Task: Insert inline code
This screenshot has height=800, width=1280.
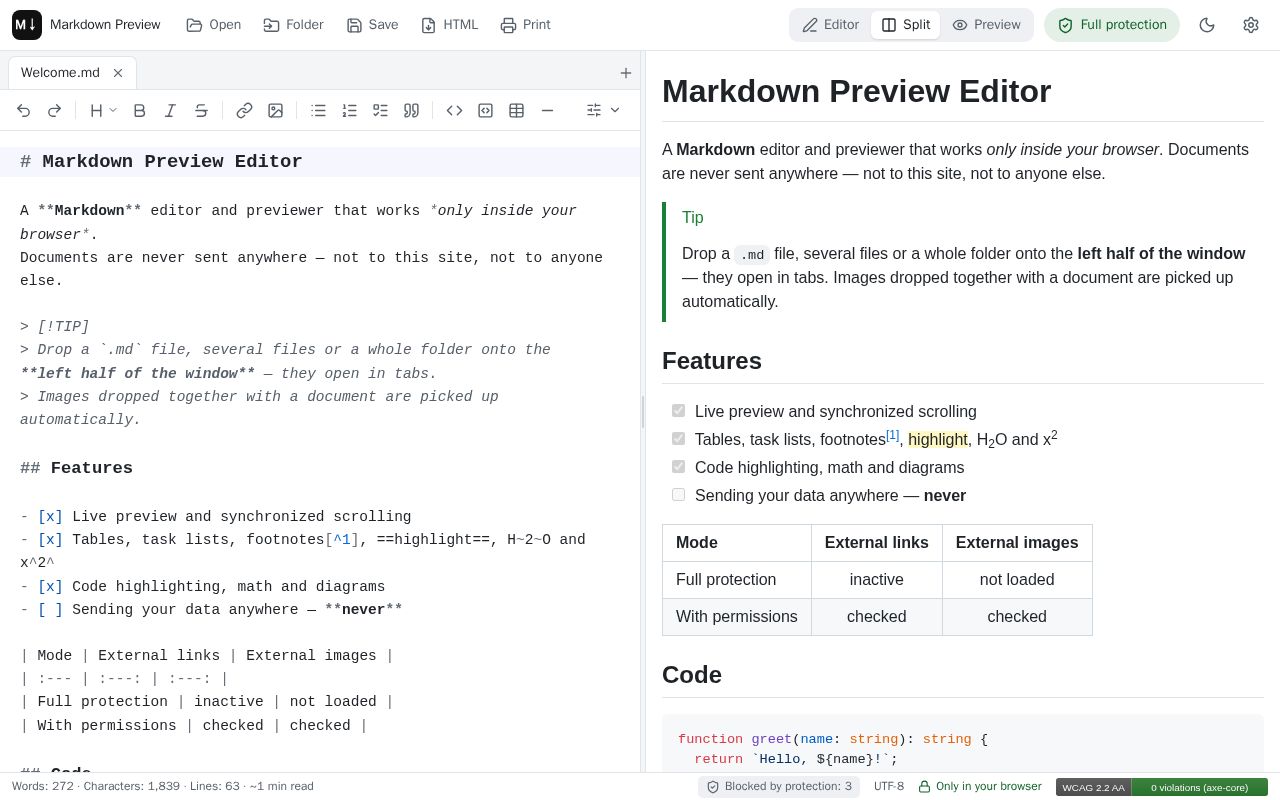Action: (x=454, y=111)
